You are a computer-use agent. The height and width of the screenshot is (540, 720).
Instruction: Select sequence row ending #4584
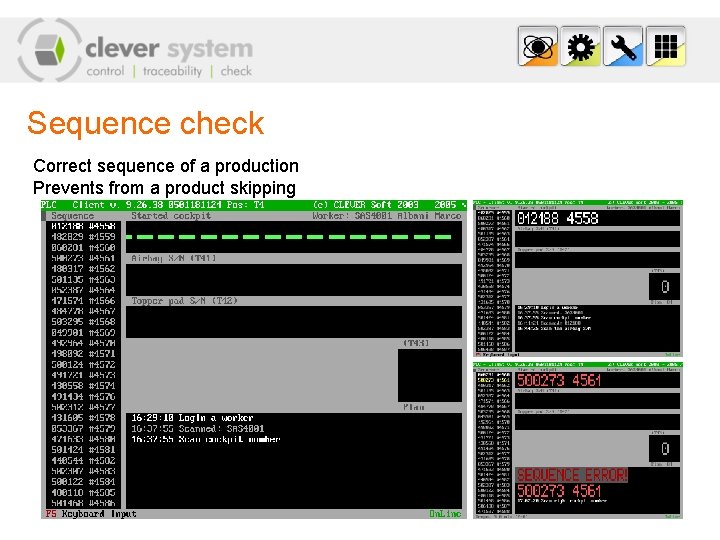click(x=83, y=482)
